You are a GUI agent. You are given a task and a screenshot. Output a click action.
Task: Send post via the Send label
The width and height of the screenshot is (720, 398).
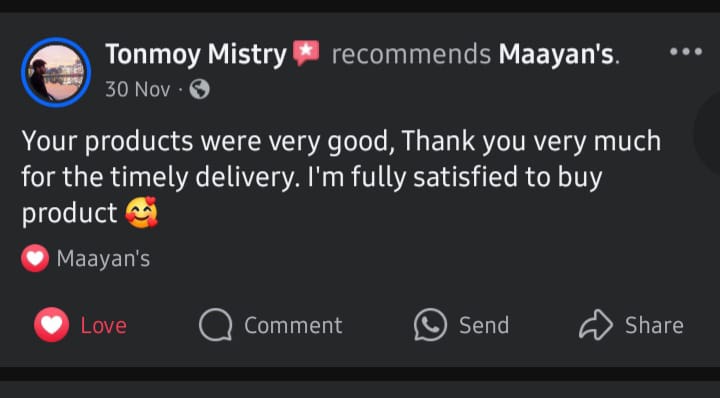pos(484,325)
